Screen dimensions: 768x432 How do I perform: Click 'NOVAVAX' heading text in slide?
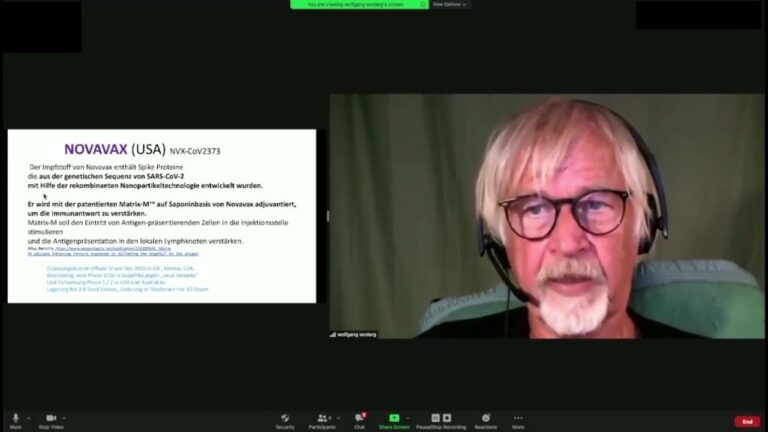(96, 149)
